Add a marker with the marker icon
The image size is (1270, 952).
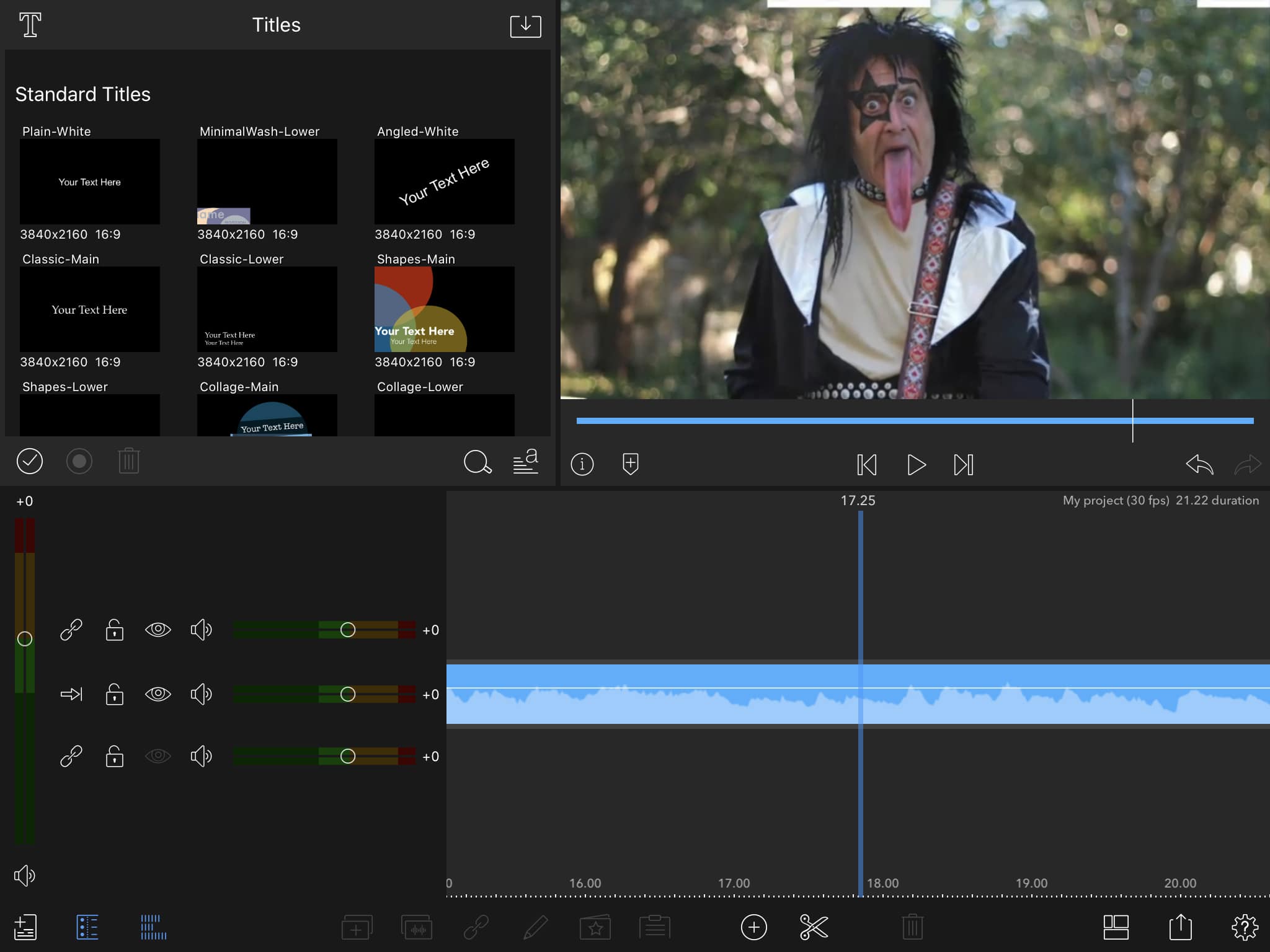(x=630, y=464)
